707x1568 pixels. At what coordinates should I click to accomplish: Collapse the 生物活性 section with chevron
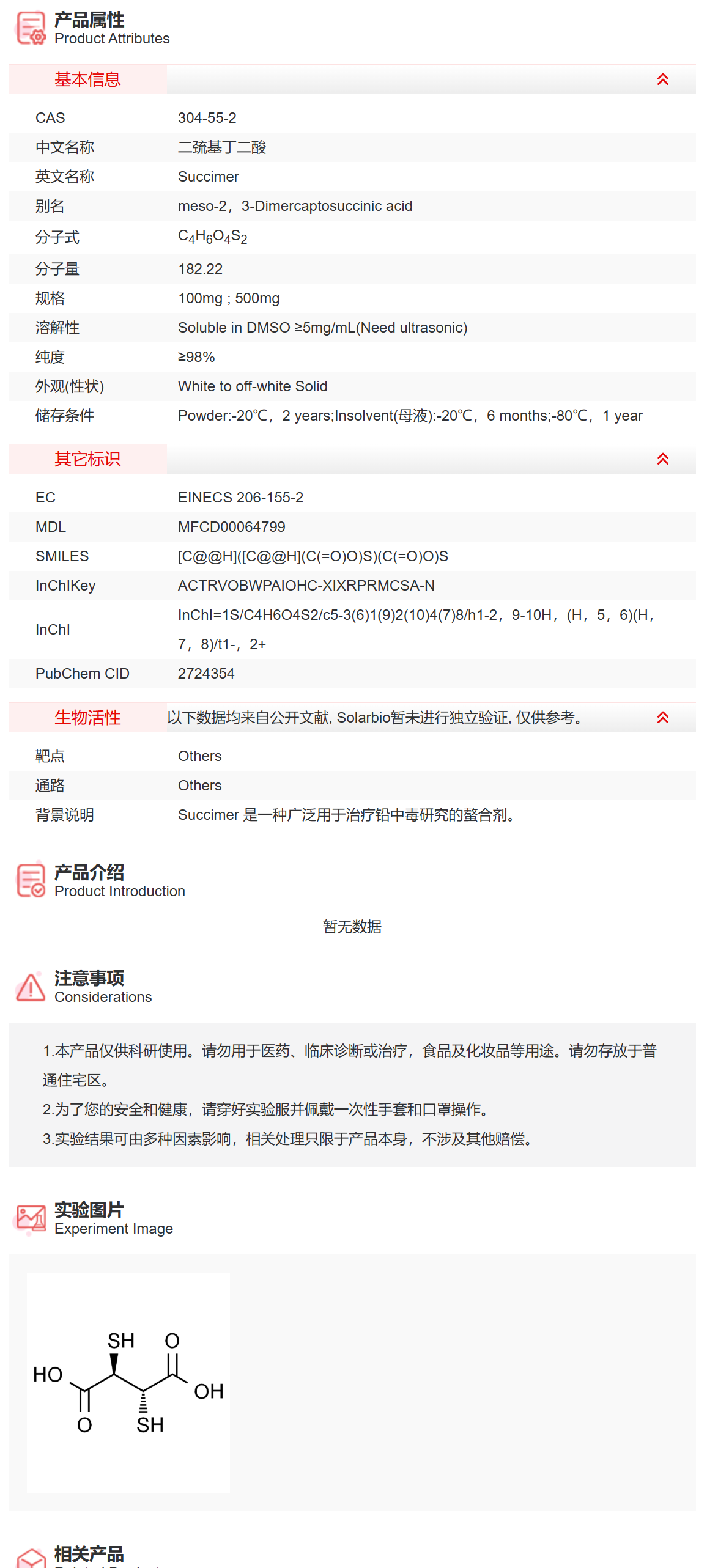click(x=663, y=718)
